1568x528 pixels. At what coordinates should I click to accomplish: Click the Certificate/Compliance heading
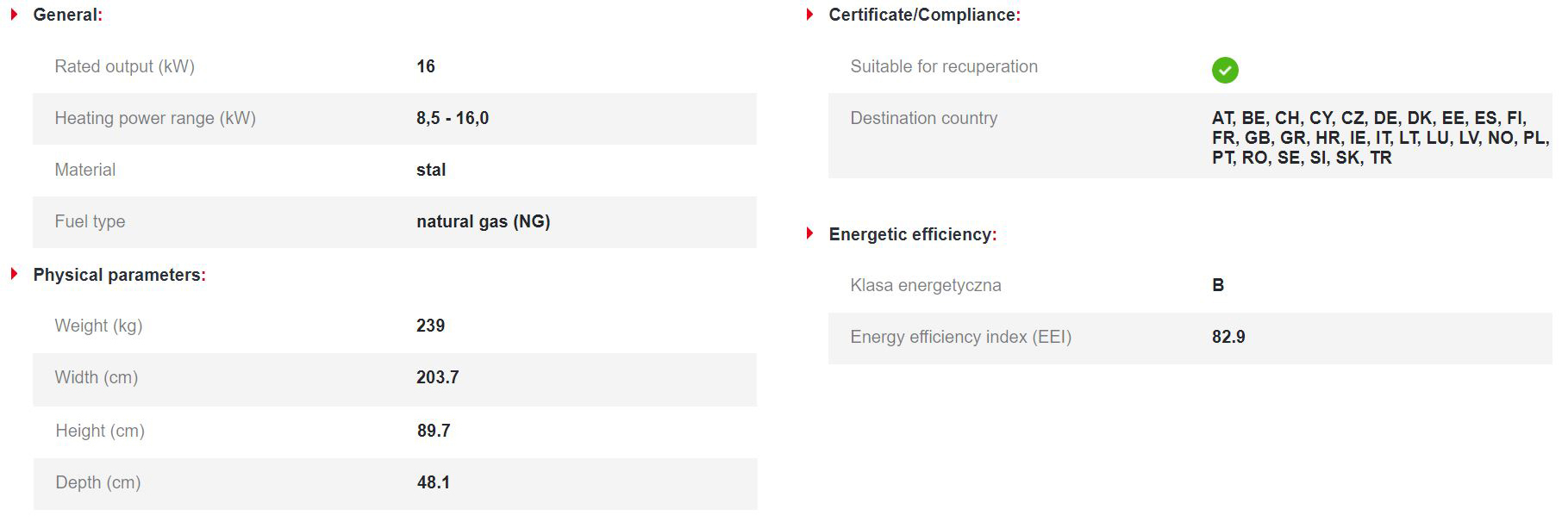(x=924, y=15)
